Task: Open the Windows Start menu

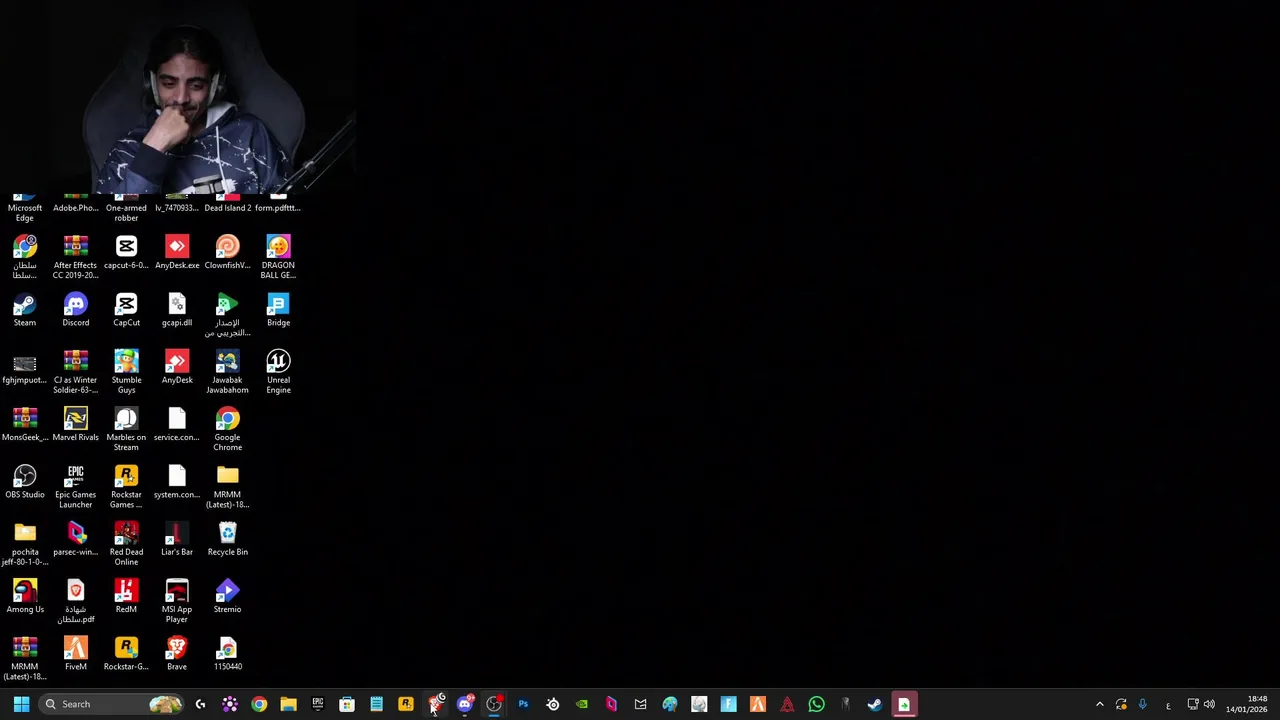Action: pos(21,704)
